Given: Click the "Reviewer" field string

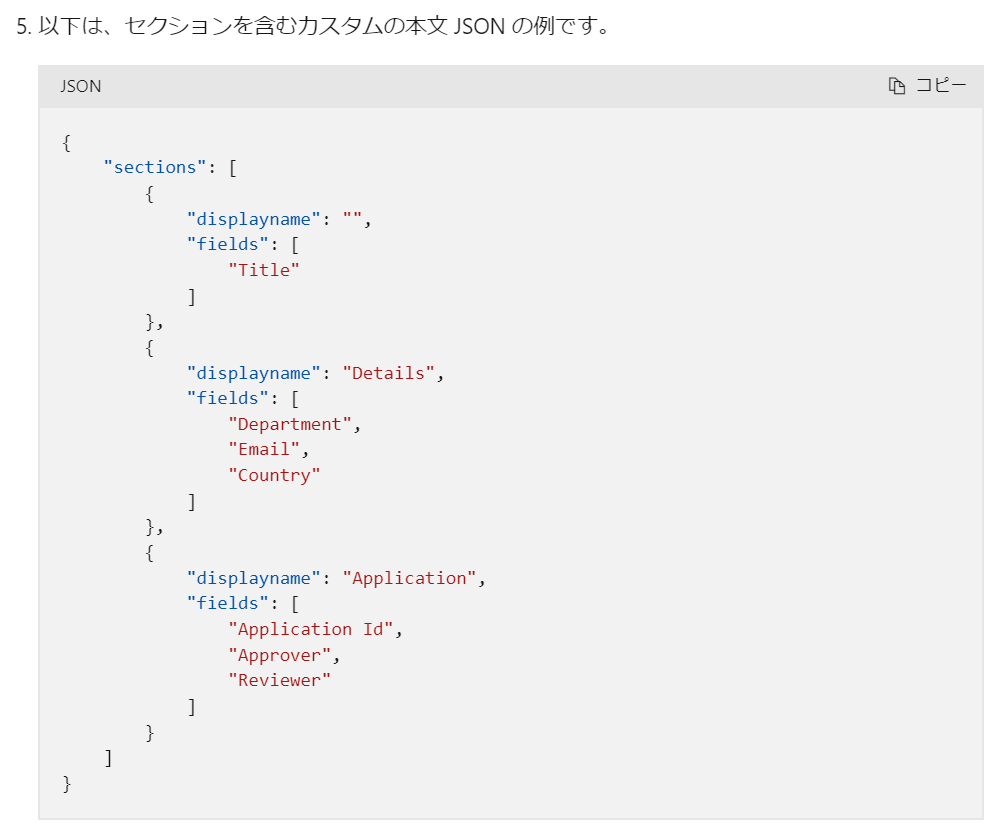Looking at the screenshot, I should [x=280, y=681].
